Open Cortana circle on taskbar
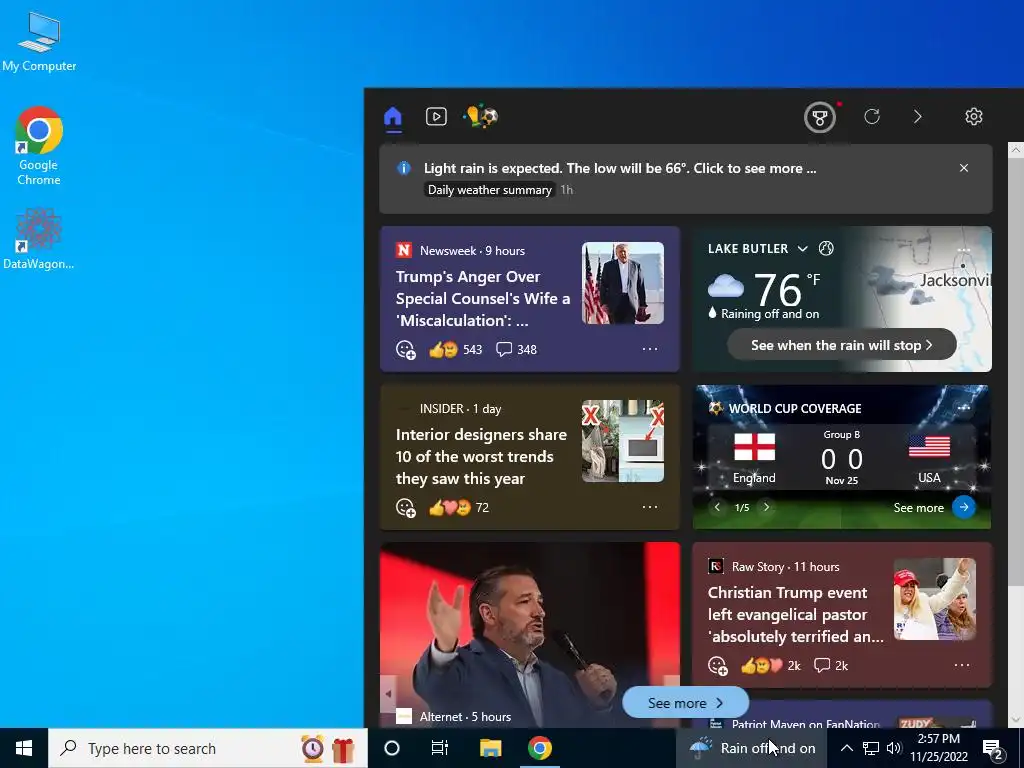 (x=392, y=748)
